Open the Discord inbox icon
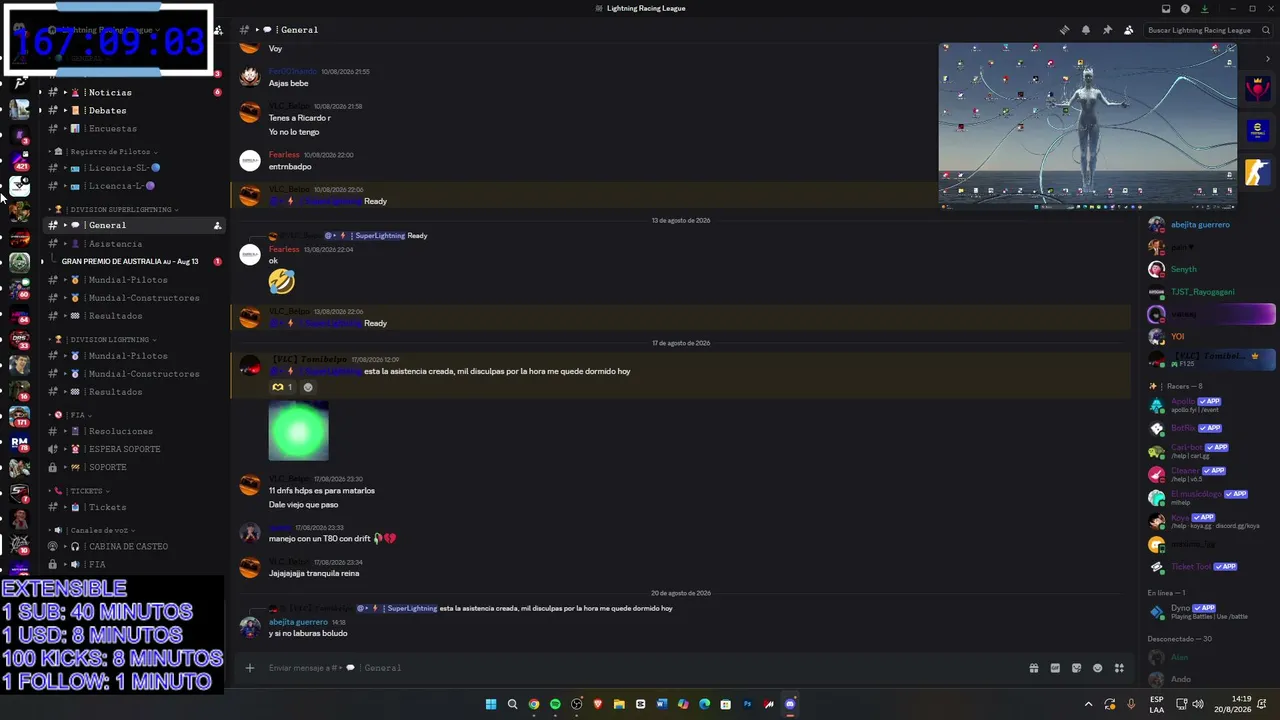 tap(1166, 9)
